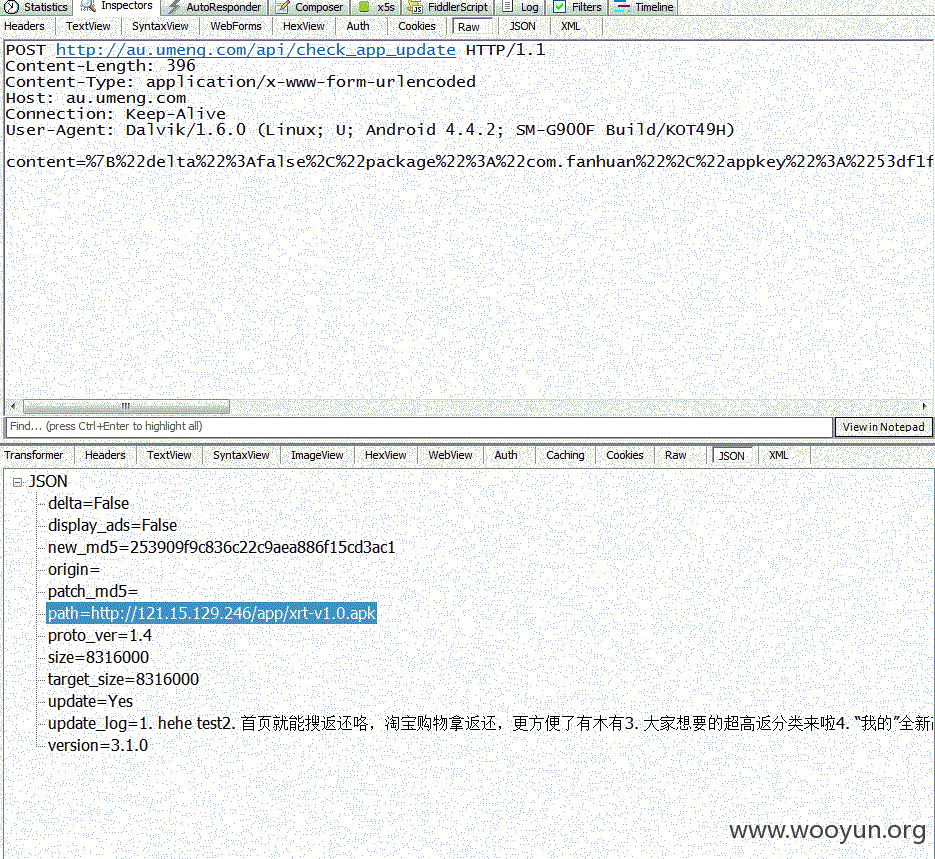The image size is (935, 859).
Task: Select response HexView tab
Action: click(385, 455)
